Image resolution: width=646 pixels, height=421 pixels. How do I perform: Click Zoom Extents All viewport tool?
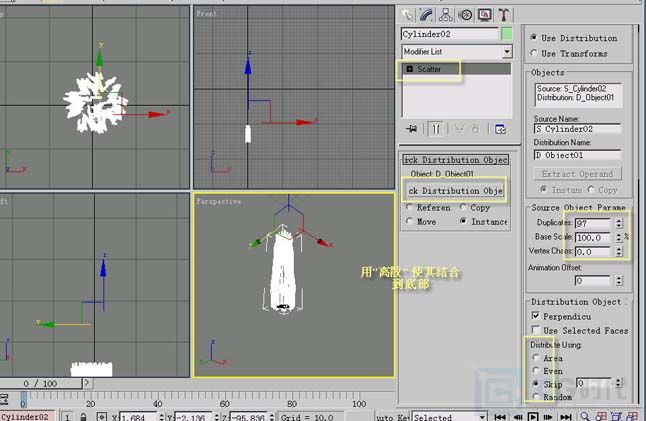(632, 416)
